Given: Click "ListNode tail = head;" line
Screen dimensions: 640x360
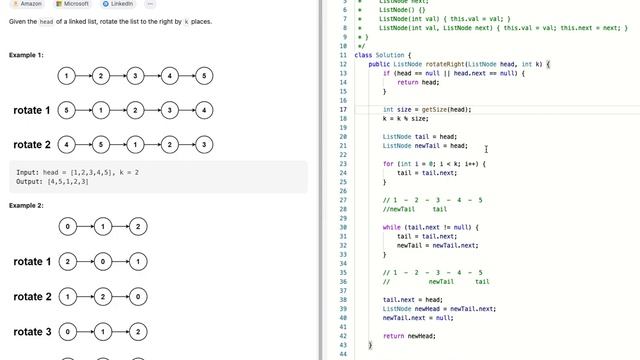Looking at the screenshot, I should [420, 136].
